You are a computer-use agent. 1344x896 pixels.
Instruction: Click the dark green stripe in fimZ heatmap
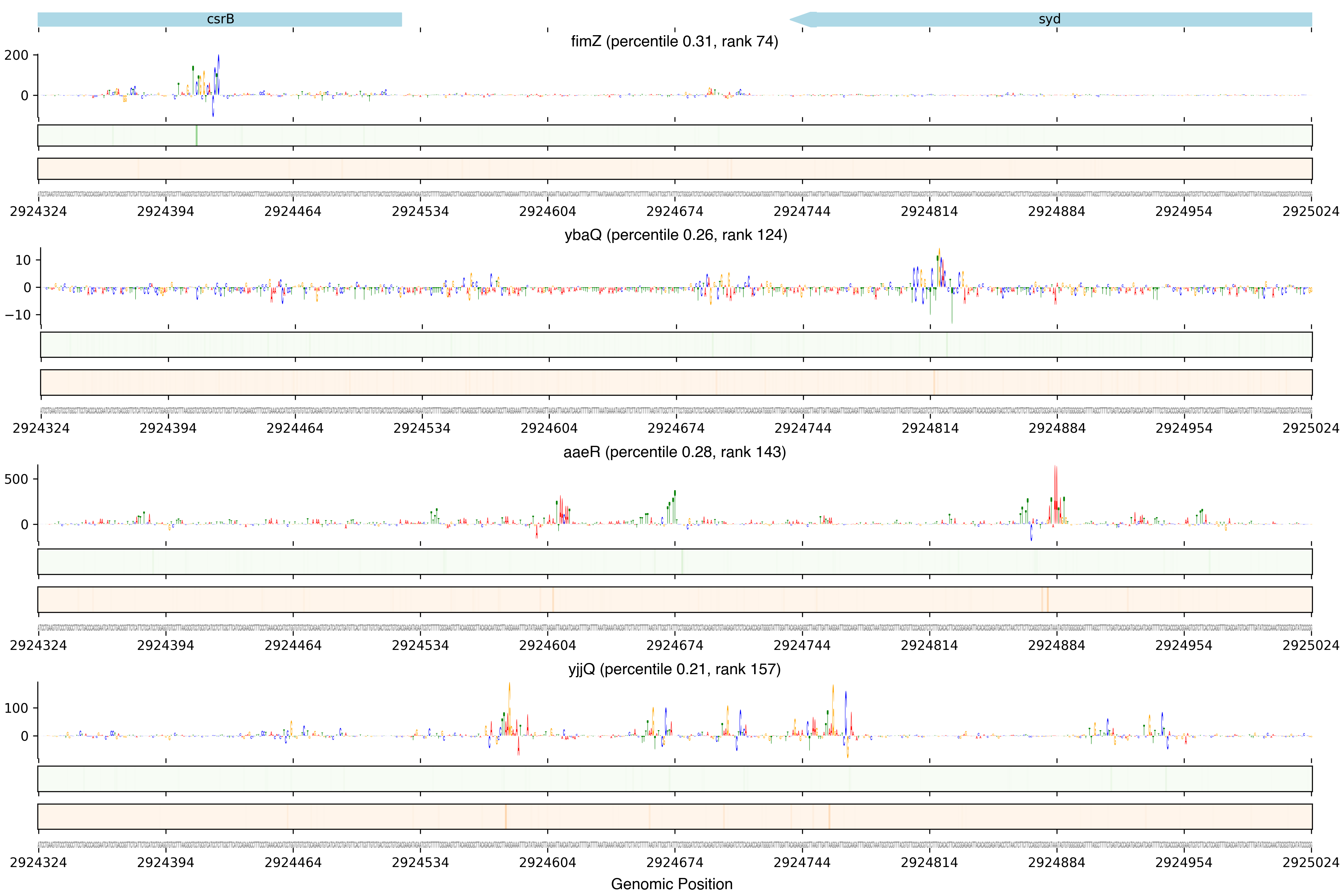[197, 135]
